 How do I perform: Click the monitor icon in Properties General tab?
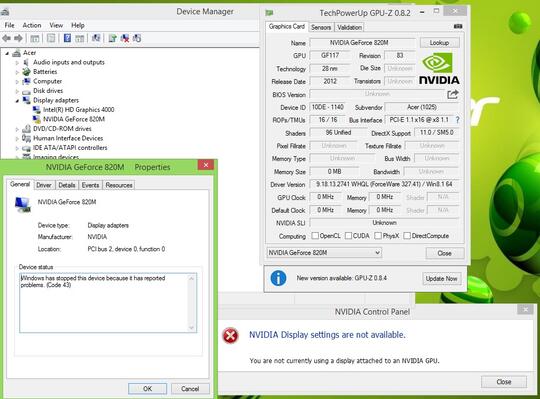(23, 204)
